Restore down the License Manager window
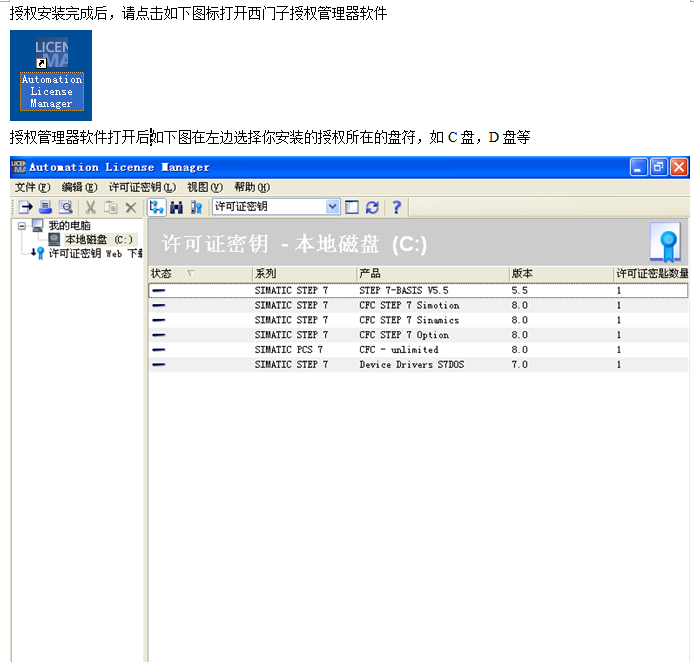The width and height of the screenshot is (694, 662). (x=659, y=167)
